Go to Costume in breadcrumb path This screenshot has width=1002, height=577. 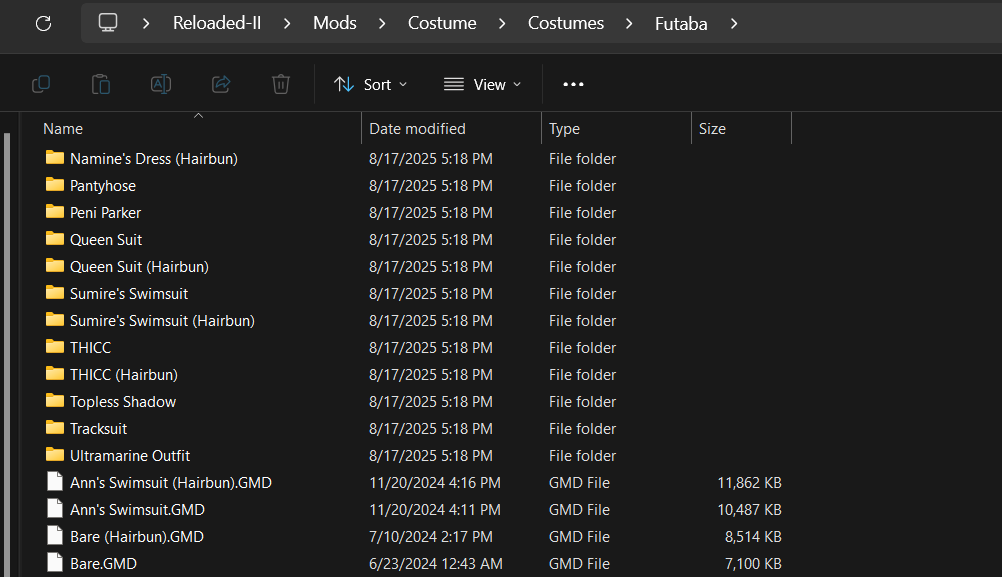[x=442, y=23]
